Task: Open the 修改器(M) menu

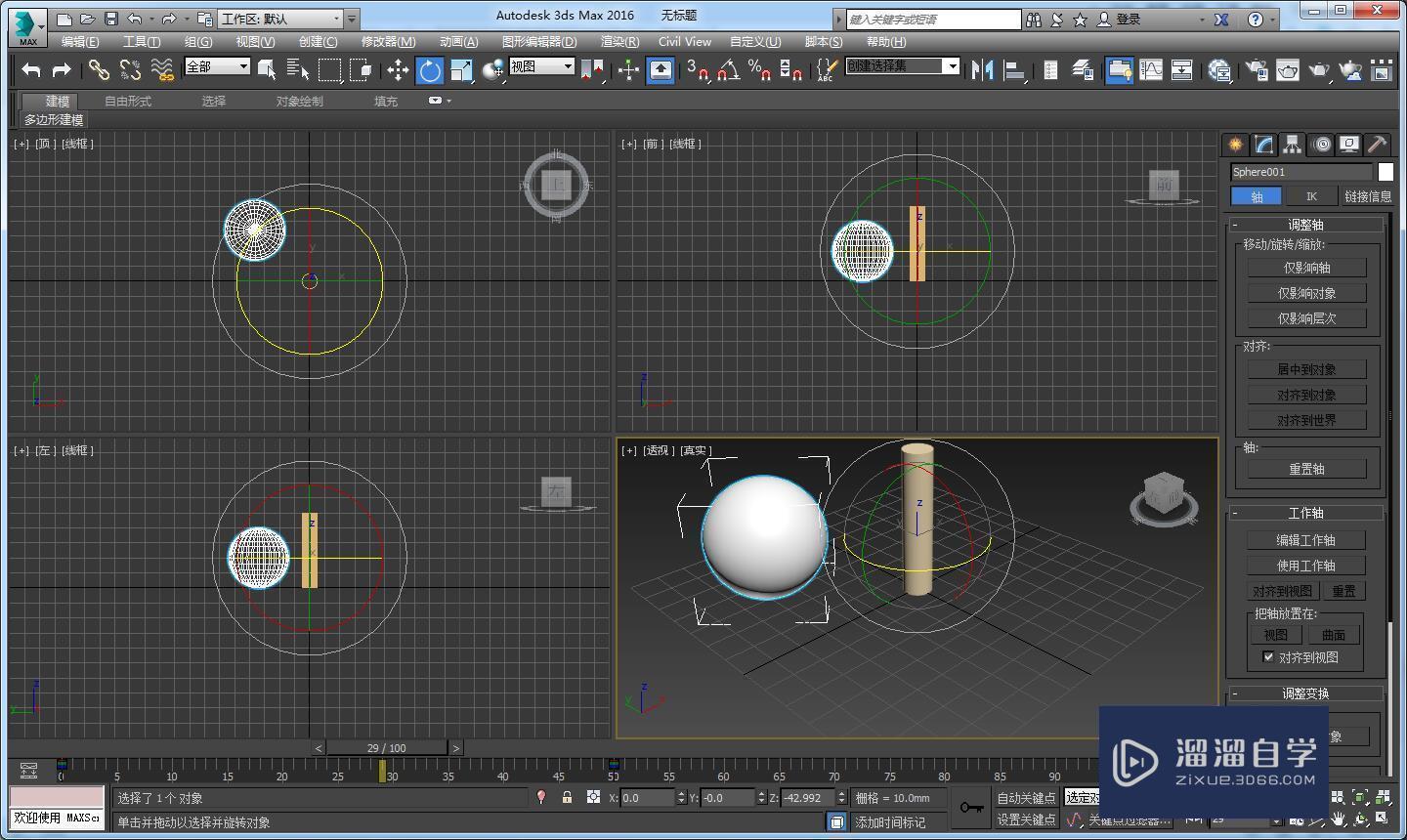Action: click(388, 42)
